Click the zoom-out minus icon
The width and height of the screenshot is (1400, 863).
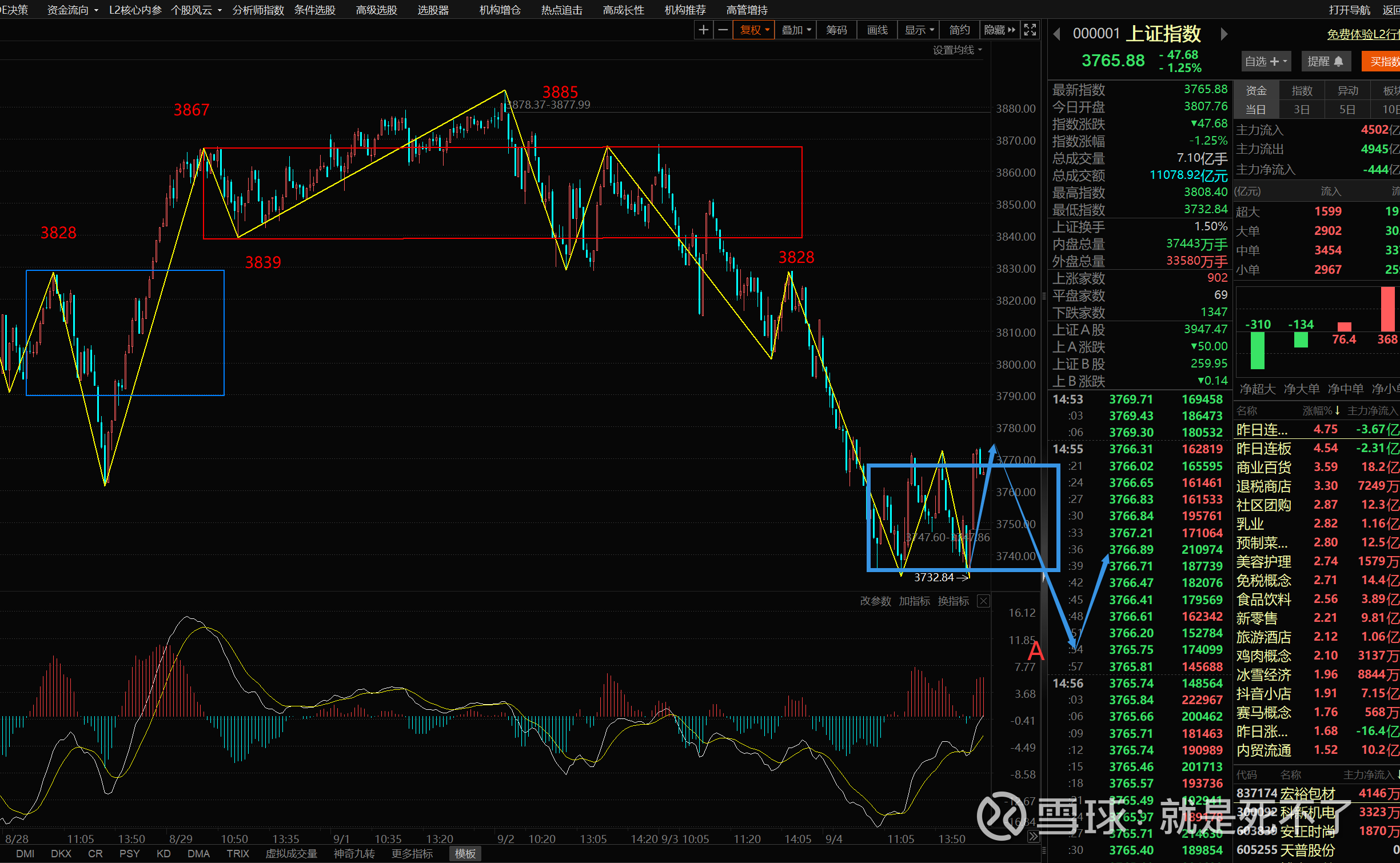point(723,30)
